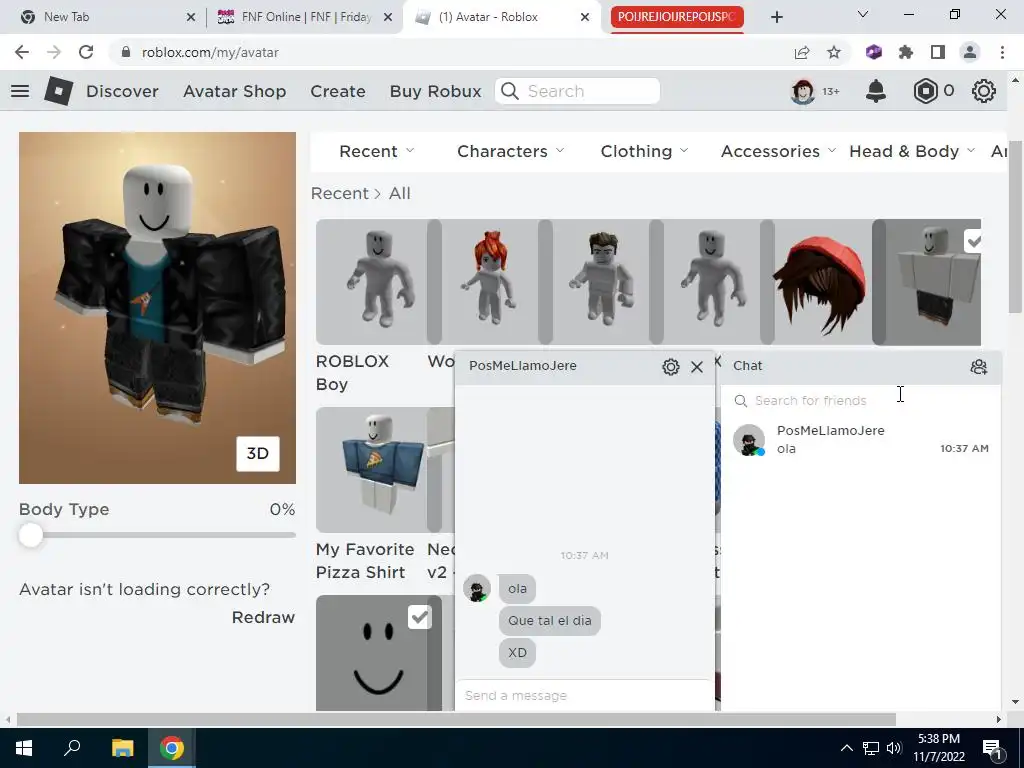1024x768 pixels.
Task: Open Windows taskbar search
Action: (x=72, y=746)
